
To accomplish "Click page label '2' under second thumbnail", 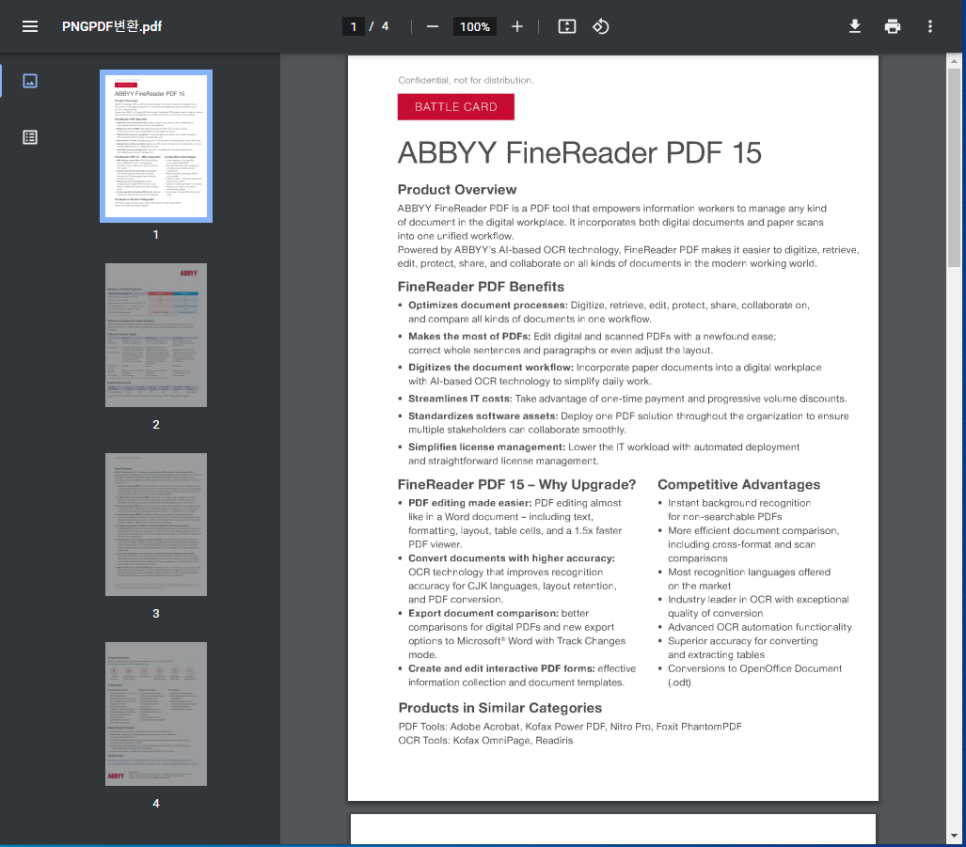I will tap(156, 424).
